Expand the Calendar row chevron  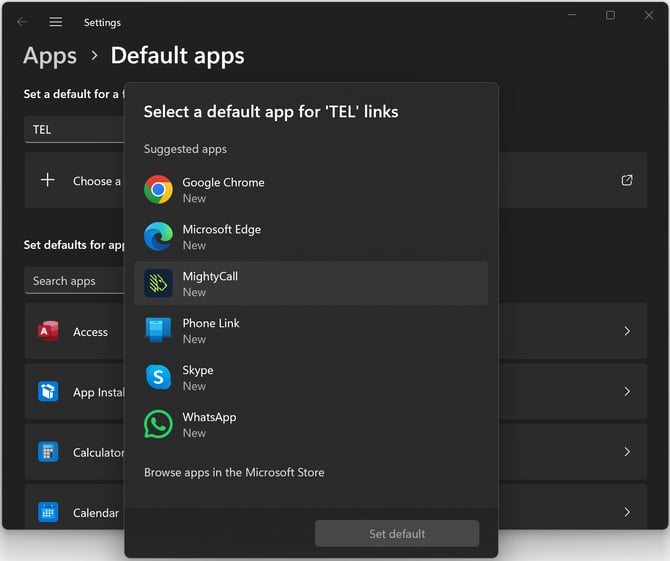point(627,512)
